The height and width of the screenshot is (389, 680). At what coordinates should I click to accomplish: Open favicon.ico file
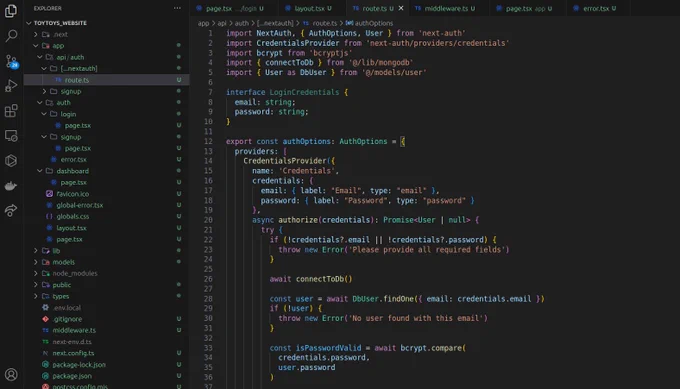click(106, 194)
